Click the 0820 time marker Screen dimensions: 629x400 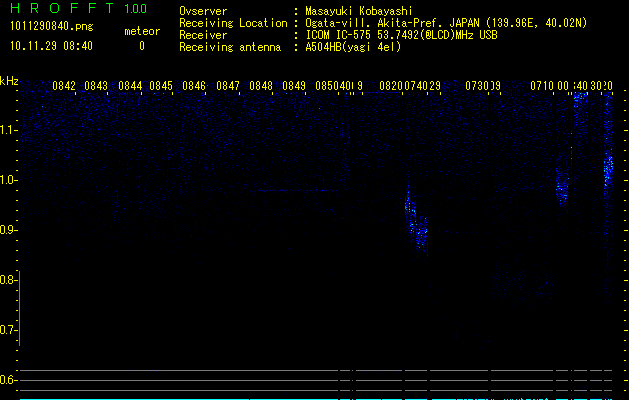coord(391,86)
